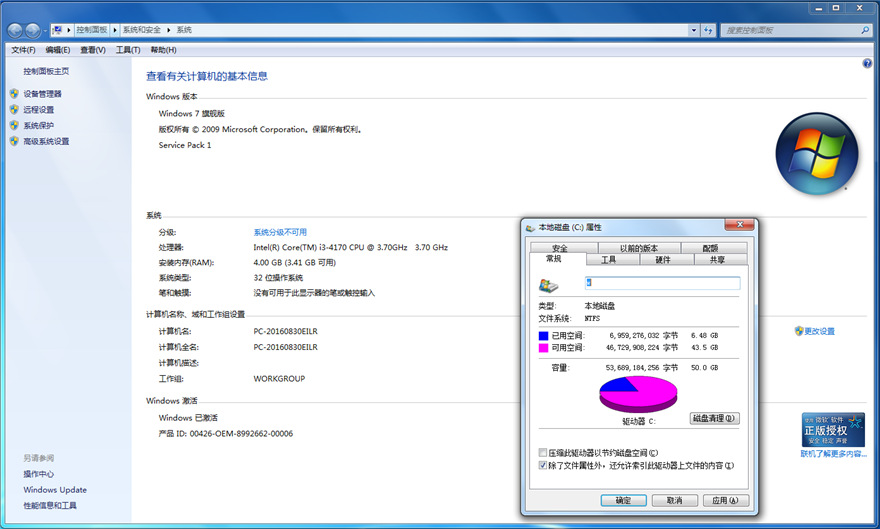Open the blue help question mark icon
880x529 pixels.
tap(867, 63)
